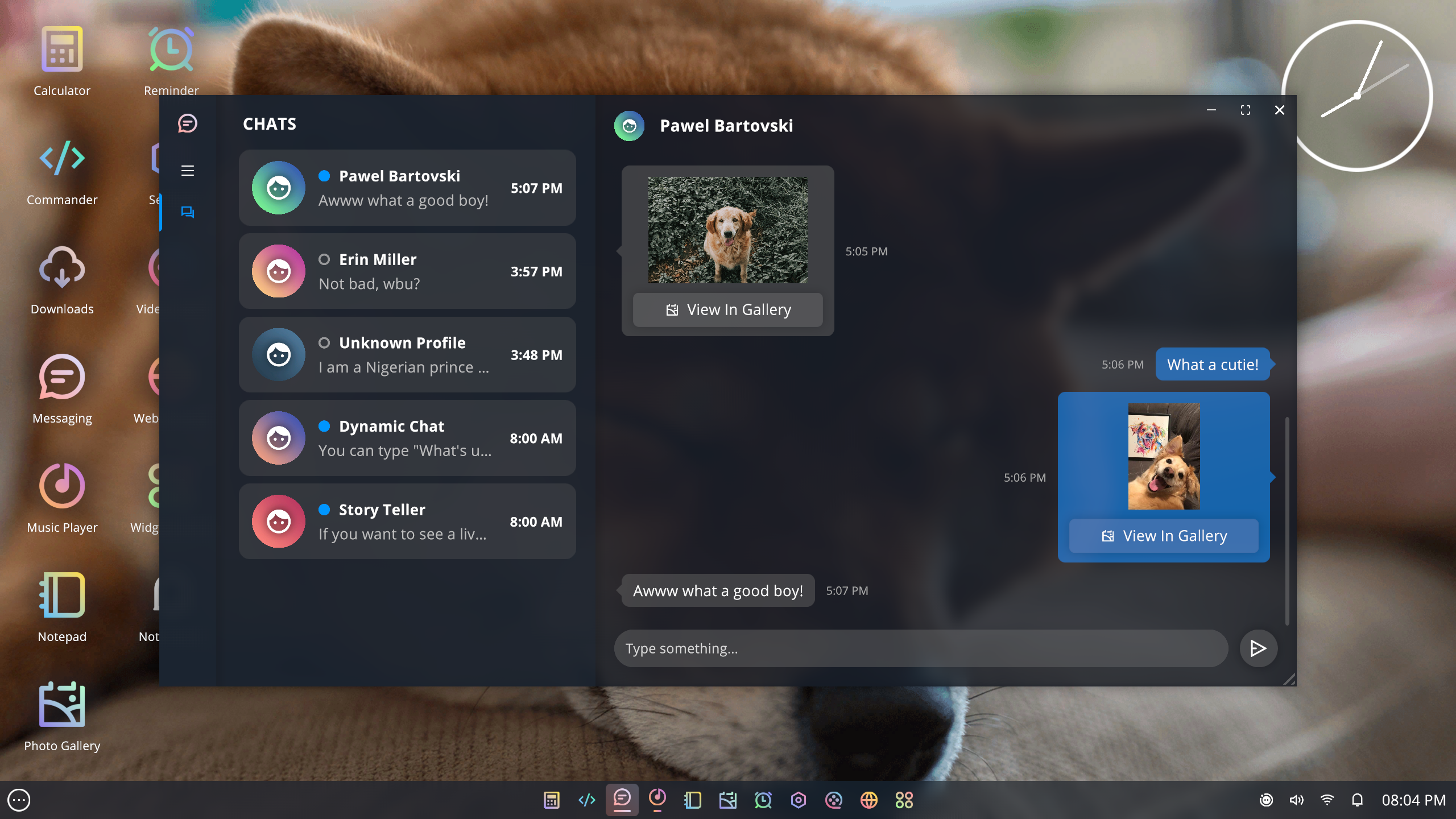The width and height of the screenshot is (1456, 819).
Task: Open the Story Teller chat
Action: pyautogui.click(x=407, y=522)
